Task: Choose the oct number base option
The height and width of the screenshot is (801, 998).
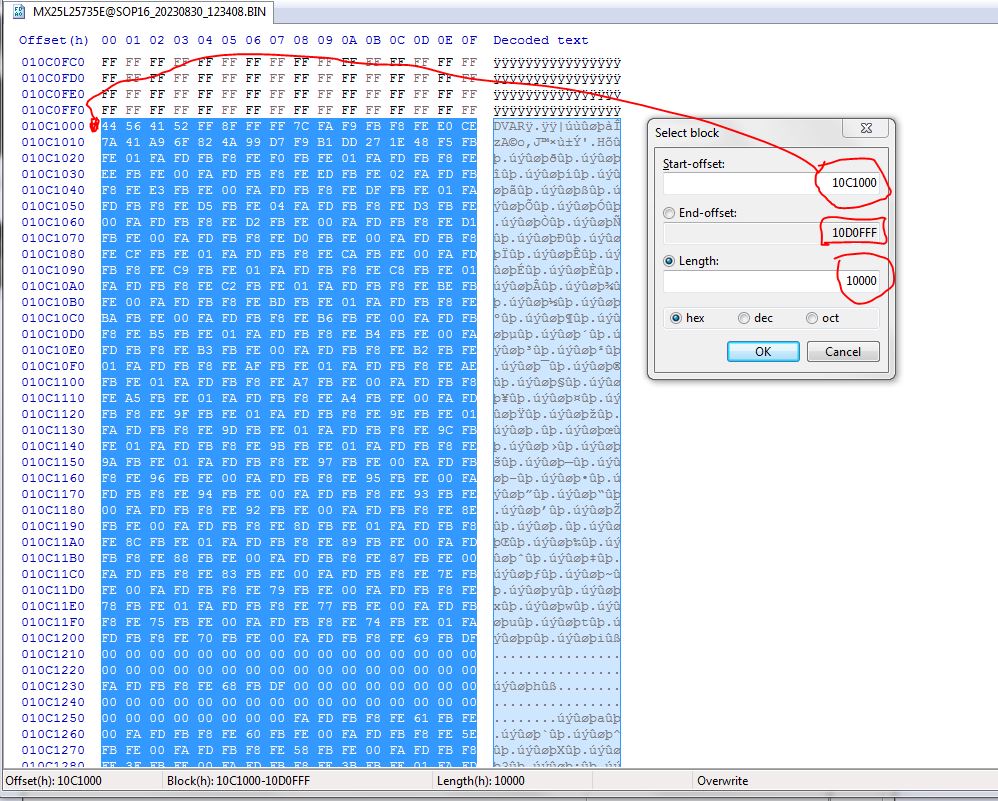Action: (x=822, y=318)
